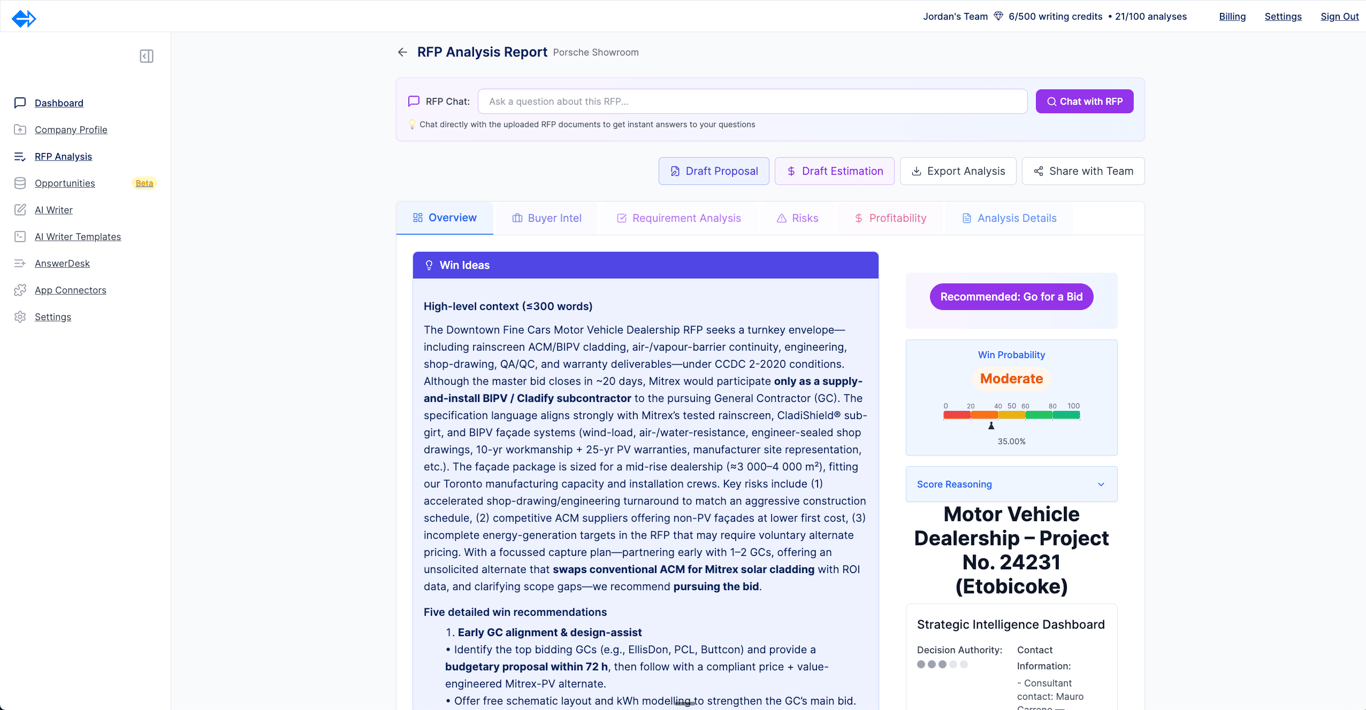Click the Dashboard chat bubble icon
The height and width of the screenshot is (710, 1366).
20,103
